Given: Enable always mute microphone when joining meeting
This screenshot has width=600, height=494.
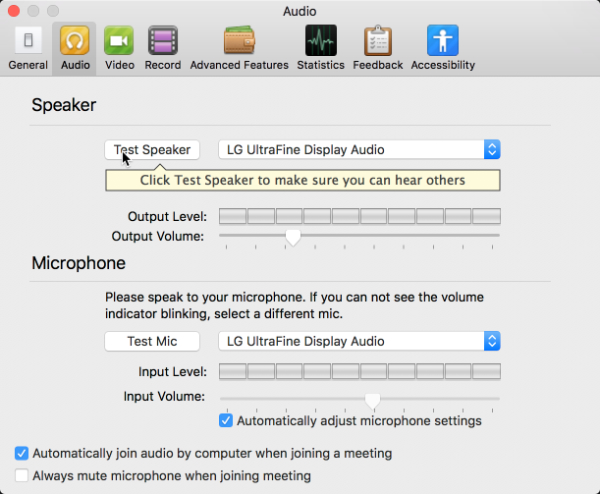Looking at the screenshot, I should (x=23, y=476).
